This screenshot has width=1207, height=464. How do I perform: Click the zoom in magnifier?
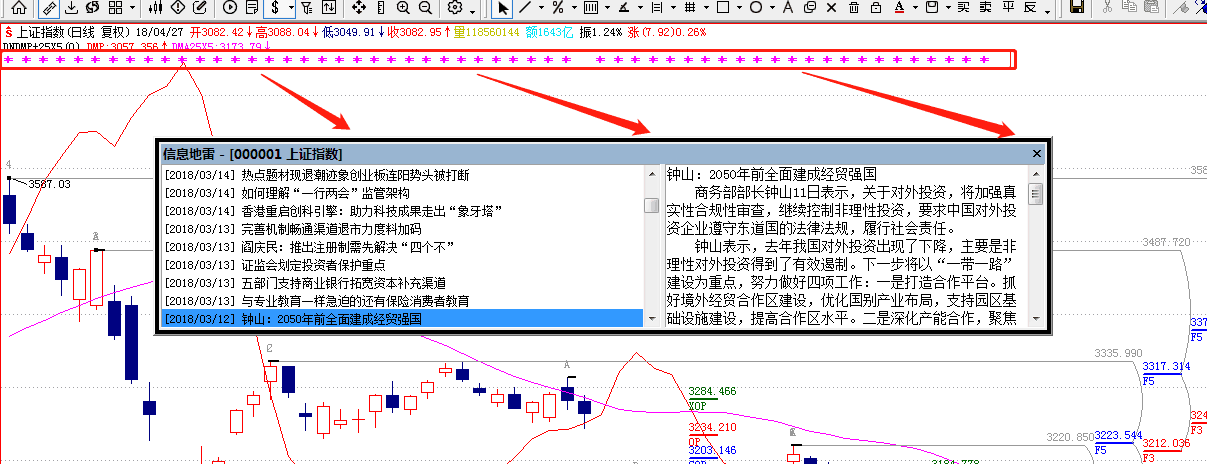pyautogui.click(x=403, y=8)
